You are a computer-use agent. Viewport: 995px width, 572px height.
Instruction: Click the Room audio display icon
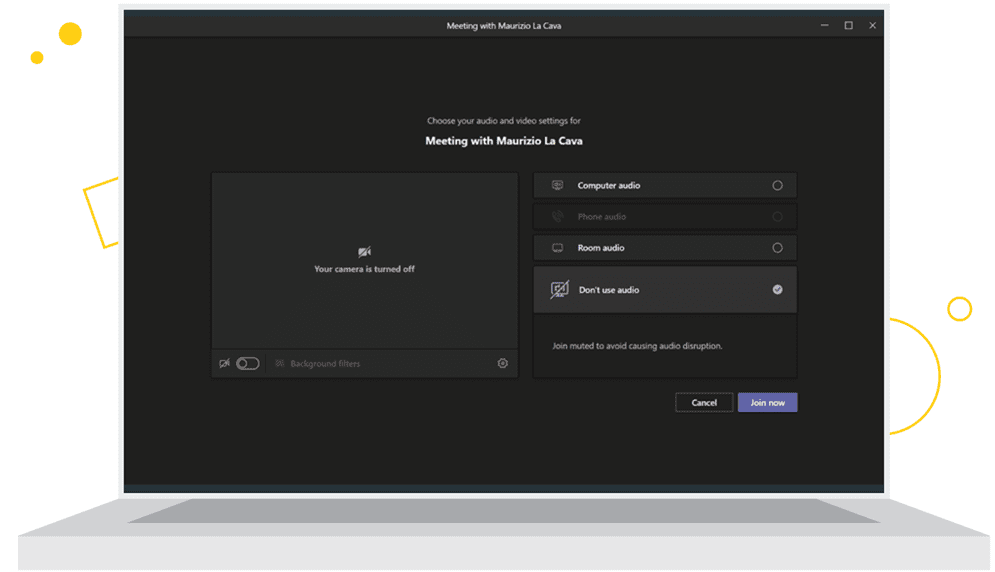click(557, 247)
